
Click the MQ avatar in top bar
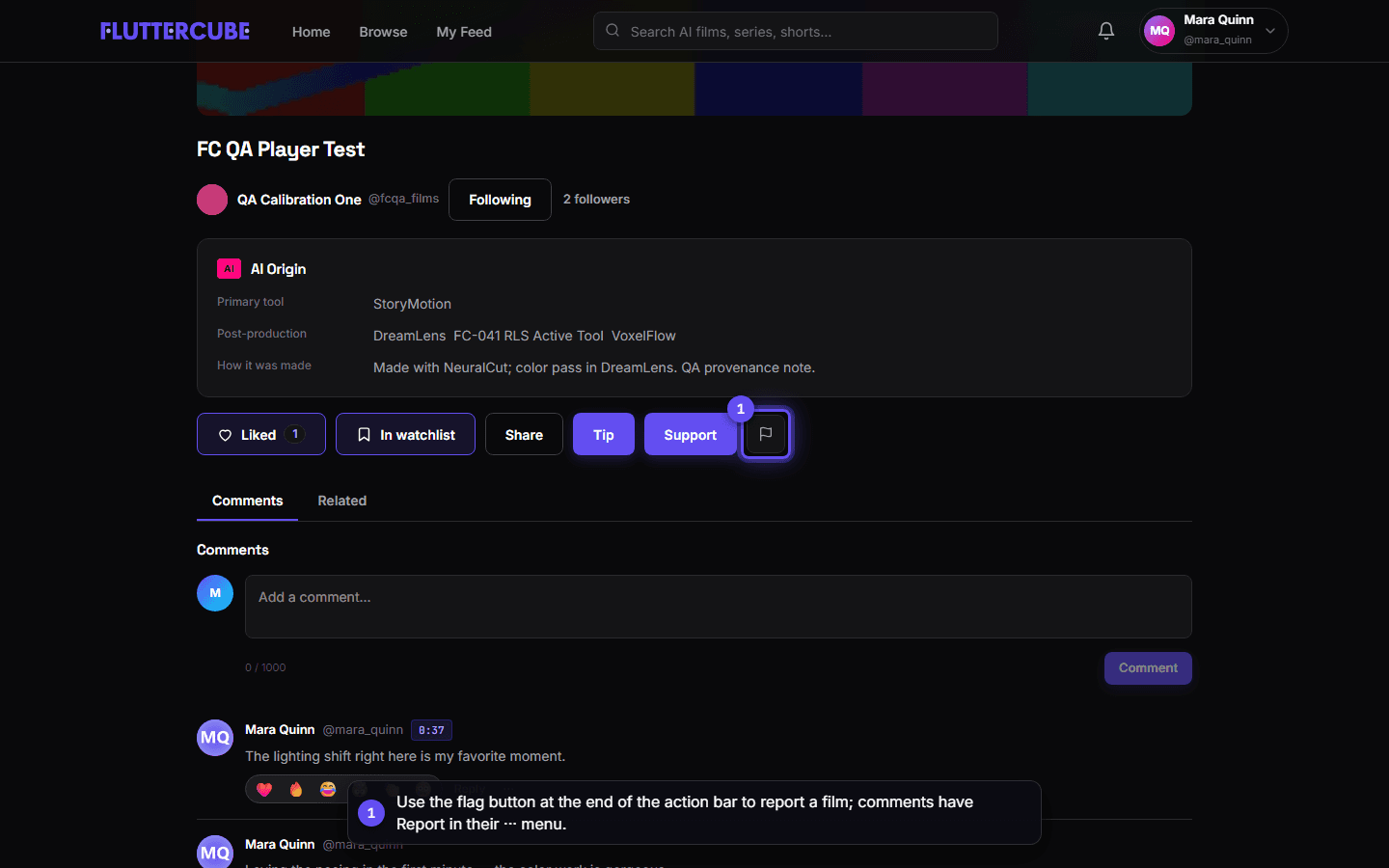point(1159,31)
